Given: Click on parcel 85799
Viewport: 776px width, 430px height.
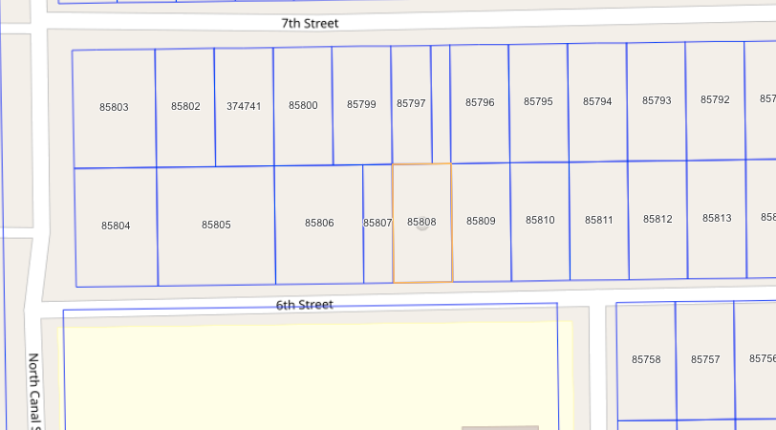Looking at the screenshot, I should 361,104.
